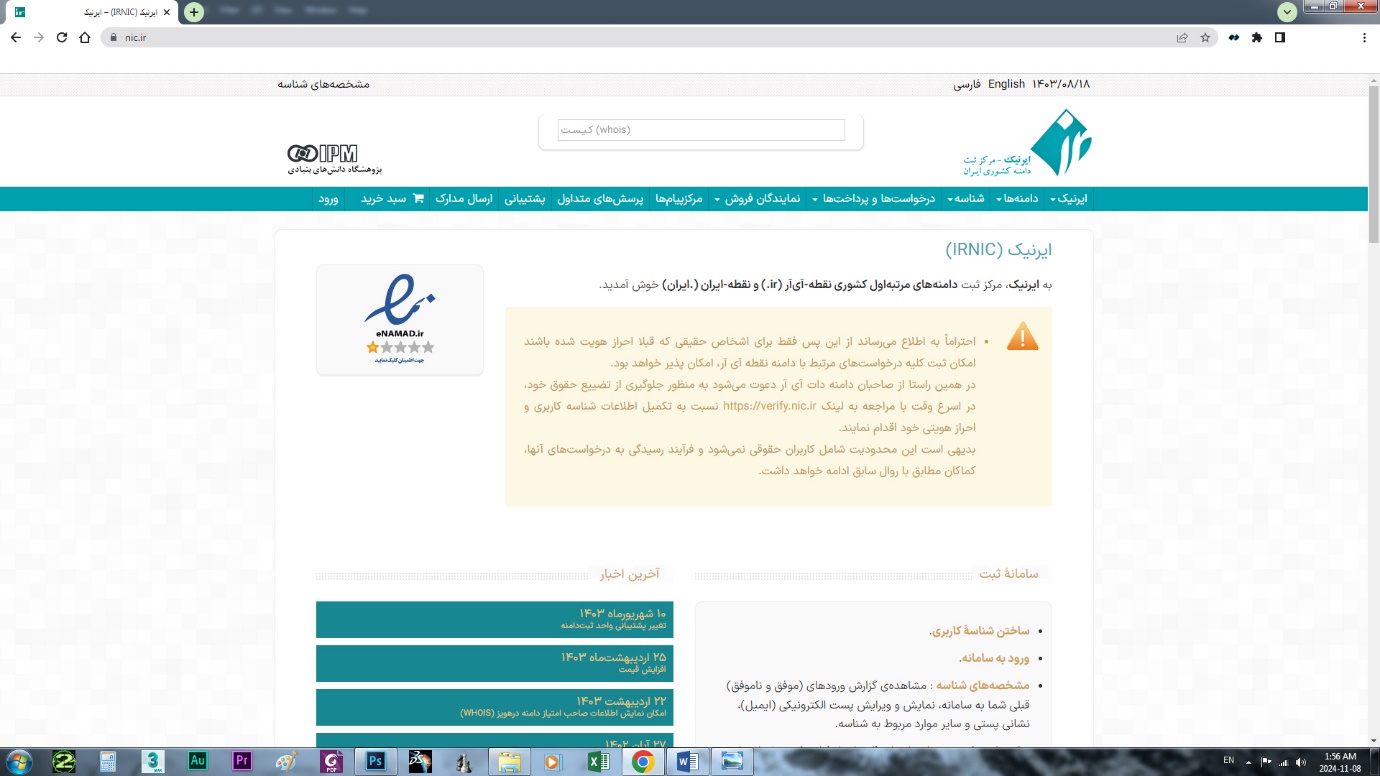1380x776 pixels.
Task: Open the extensions puzzle icon
Action: (x=1257, y=37)
